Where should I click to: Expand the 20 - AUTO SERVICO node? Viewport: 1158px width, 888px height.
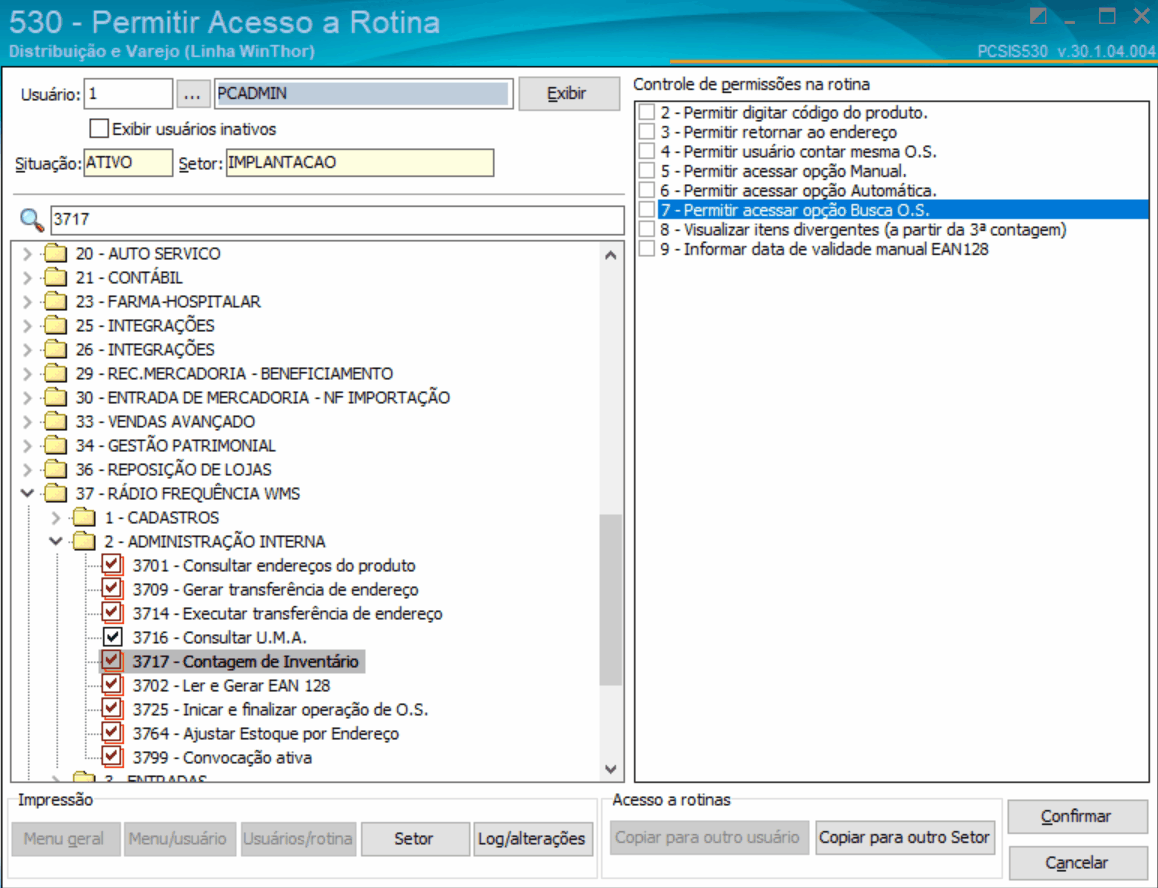pyautogui.click(x=27, y=253)
